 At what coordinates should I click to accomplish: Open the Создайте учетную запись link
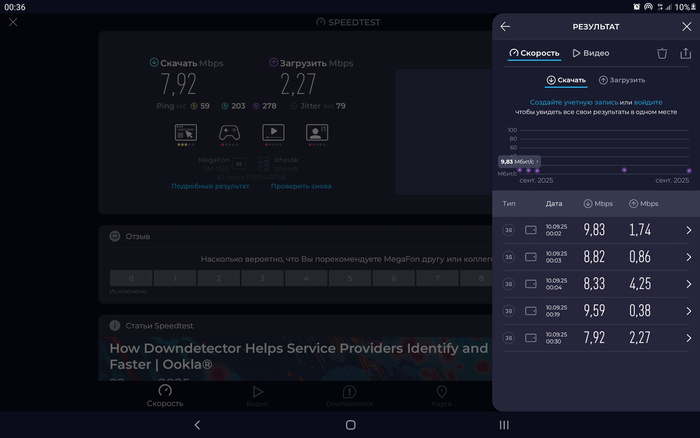pos(573,103)
